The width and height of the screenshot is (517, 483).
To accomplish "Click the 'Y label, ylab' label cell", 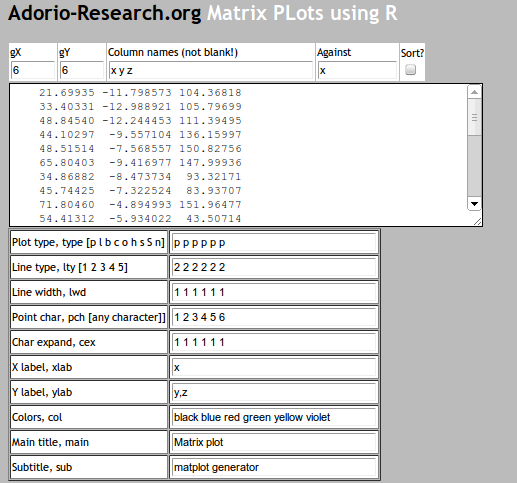I will point(89,392).
